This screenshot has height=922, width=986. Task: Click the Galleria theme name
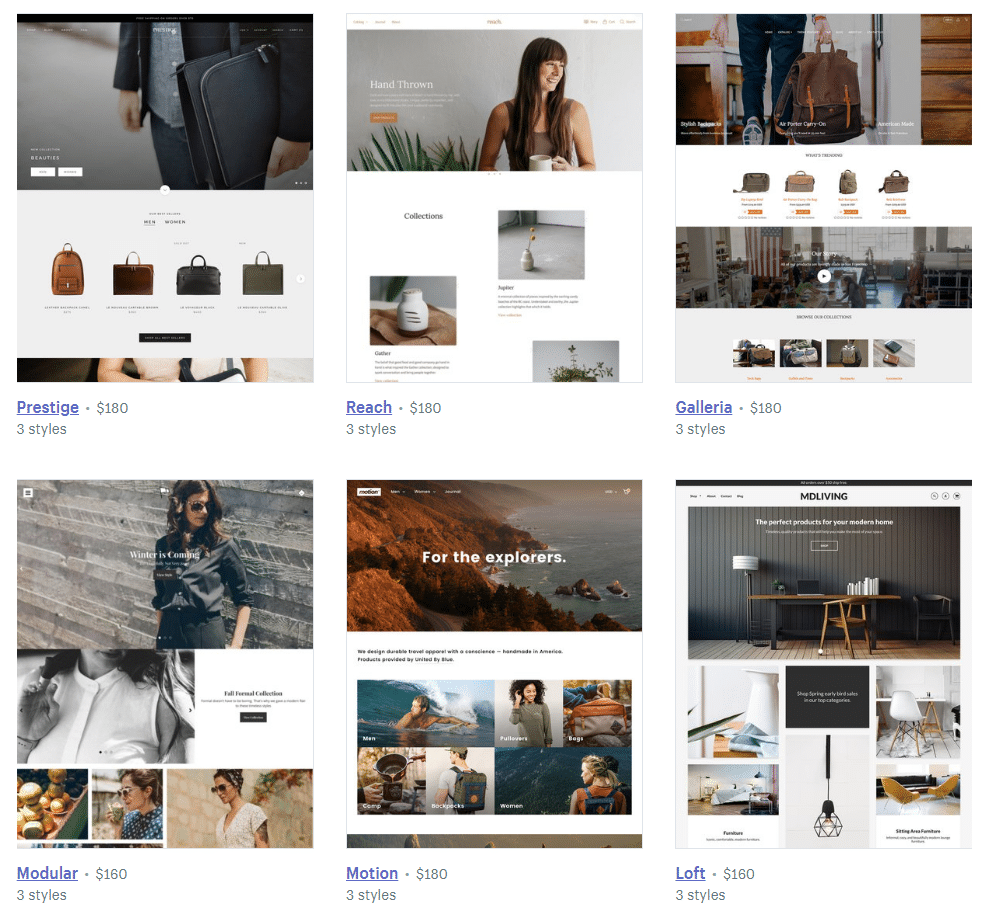tap(703, 407)
